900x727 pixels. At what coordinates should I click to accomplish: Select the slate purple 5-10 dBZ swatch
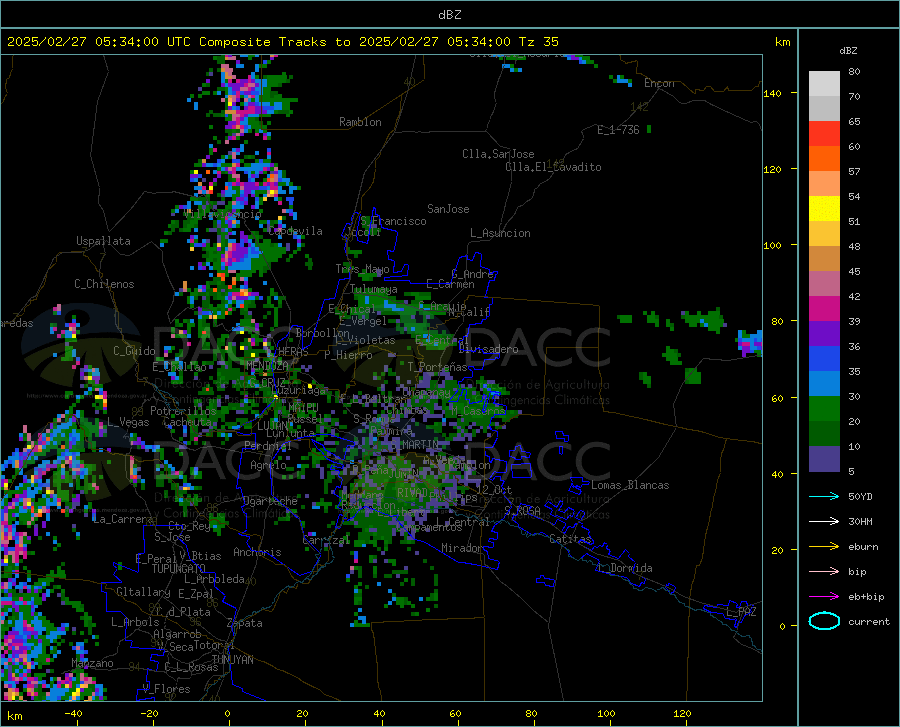(824, 458)
